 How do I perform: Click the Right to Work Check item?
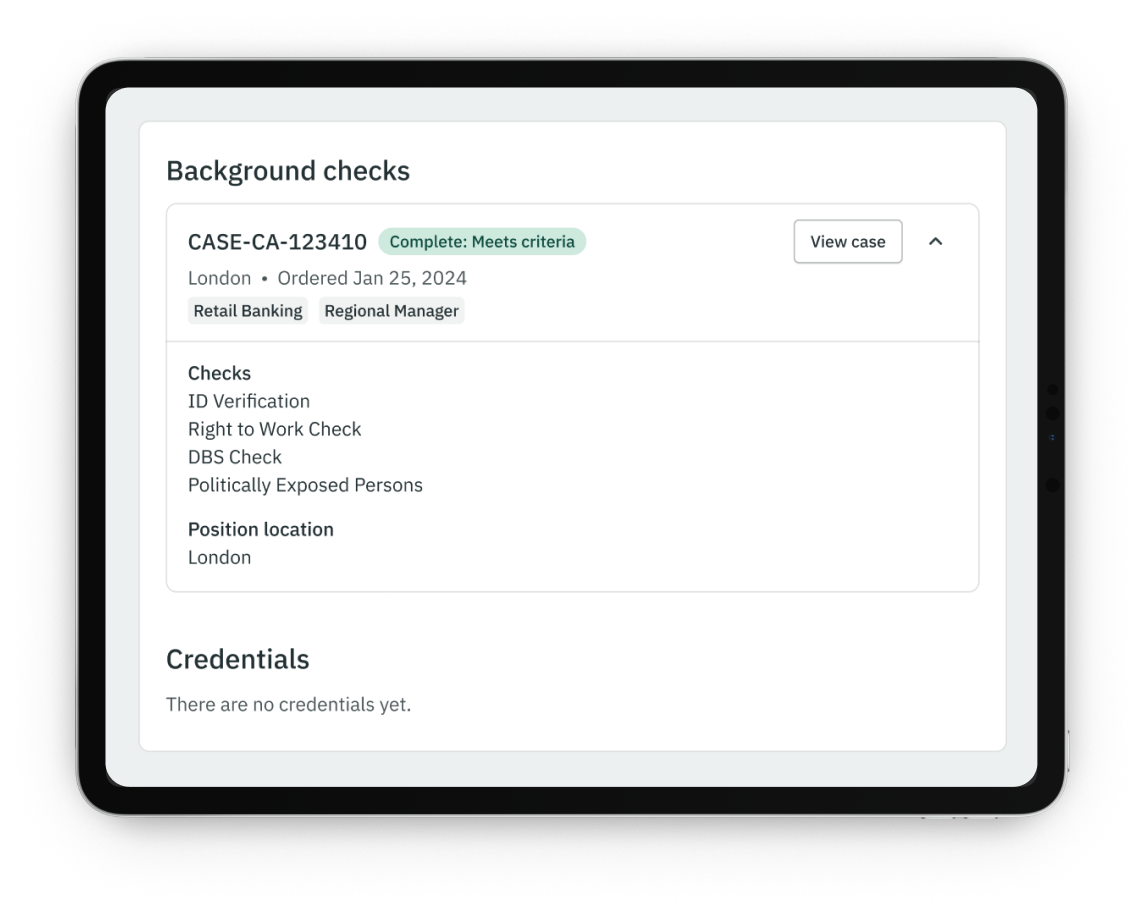tap(274, 429)
